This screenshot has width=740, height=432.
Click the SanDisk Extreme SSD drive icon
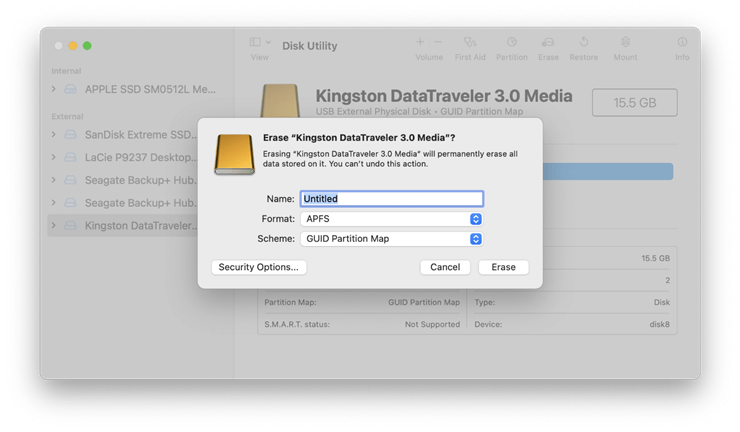click(x=70, y=135)
